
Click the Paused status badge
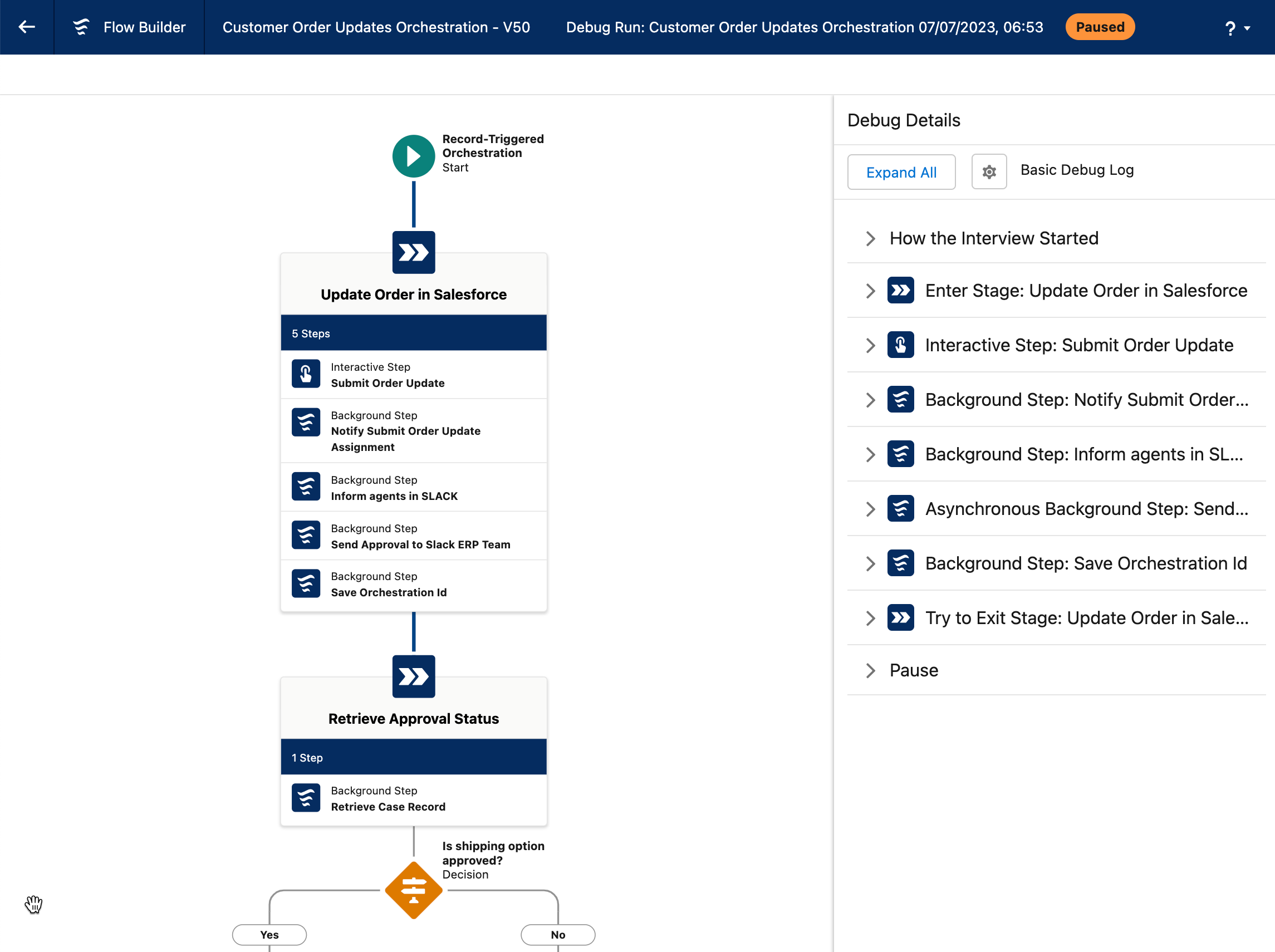1099,27
